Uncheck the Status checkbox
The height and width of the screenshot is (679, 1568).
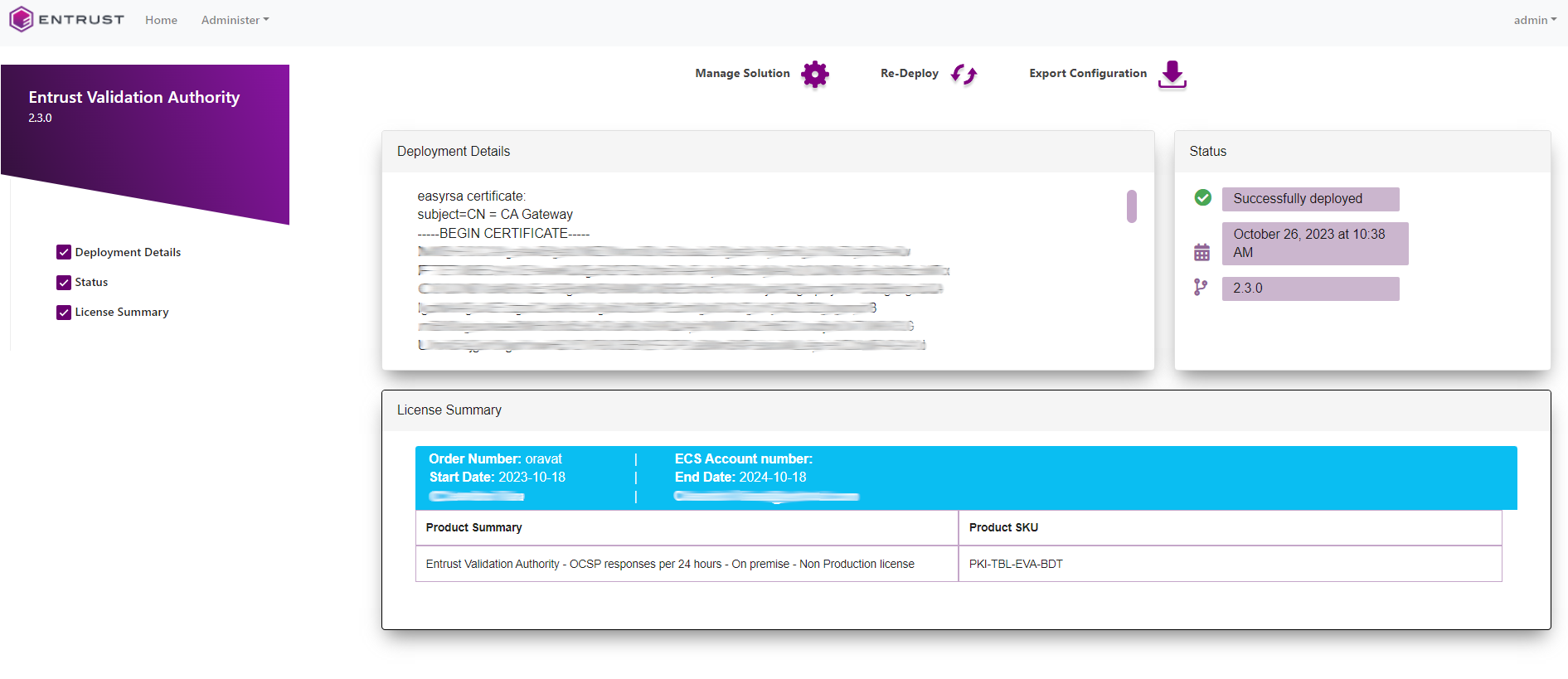pyautogui.click(x=64, y=282)
